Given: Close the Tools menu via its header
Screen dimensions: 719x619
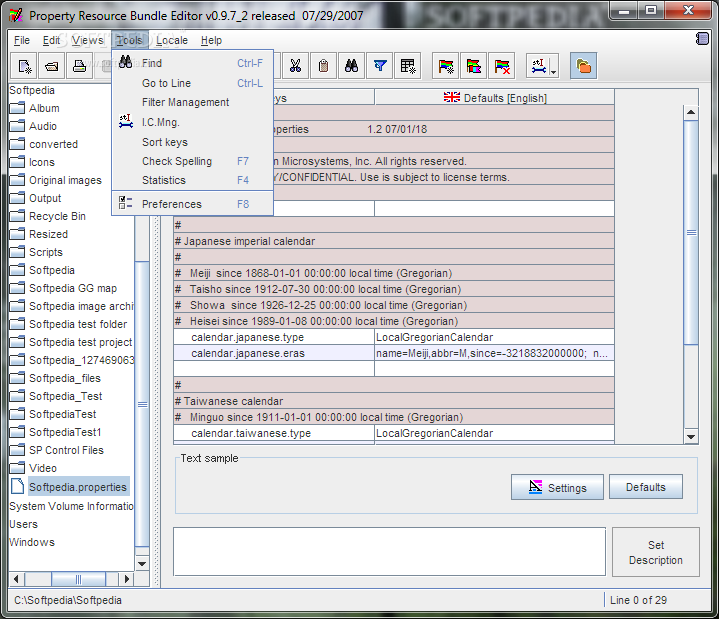Looking at the screenshot, I should 129,40.
